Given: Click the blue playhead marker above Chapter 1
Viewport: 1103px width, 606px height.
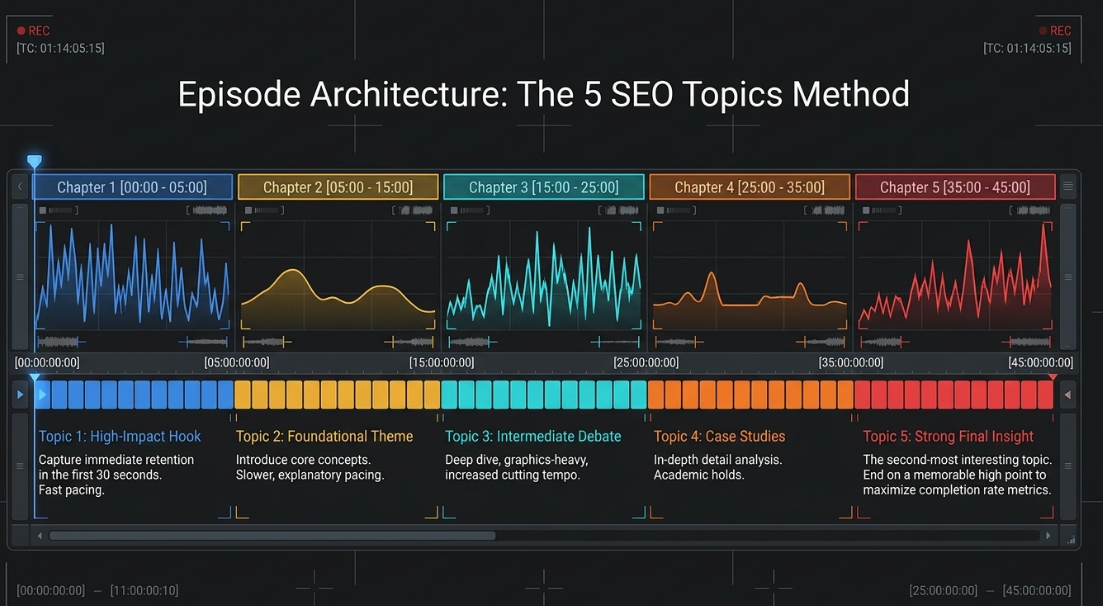Looking at the screenshot, I should [x=34, y=162].
